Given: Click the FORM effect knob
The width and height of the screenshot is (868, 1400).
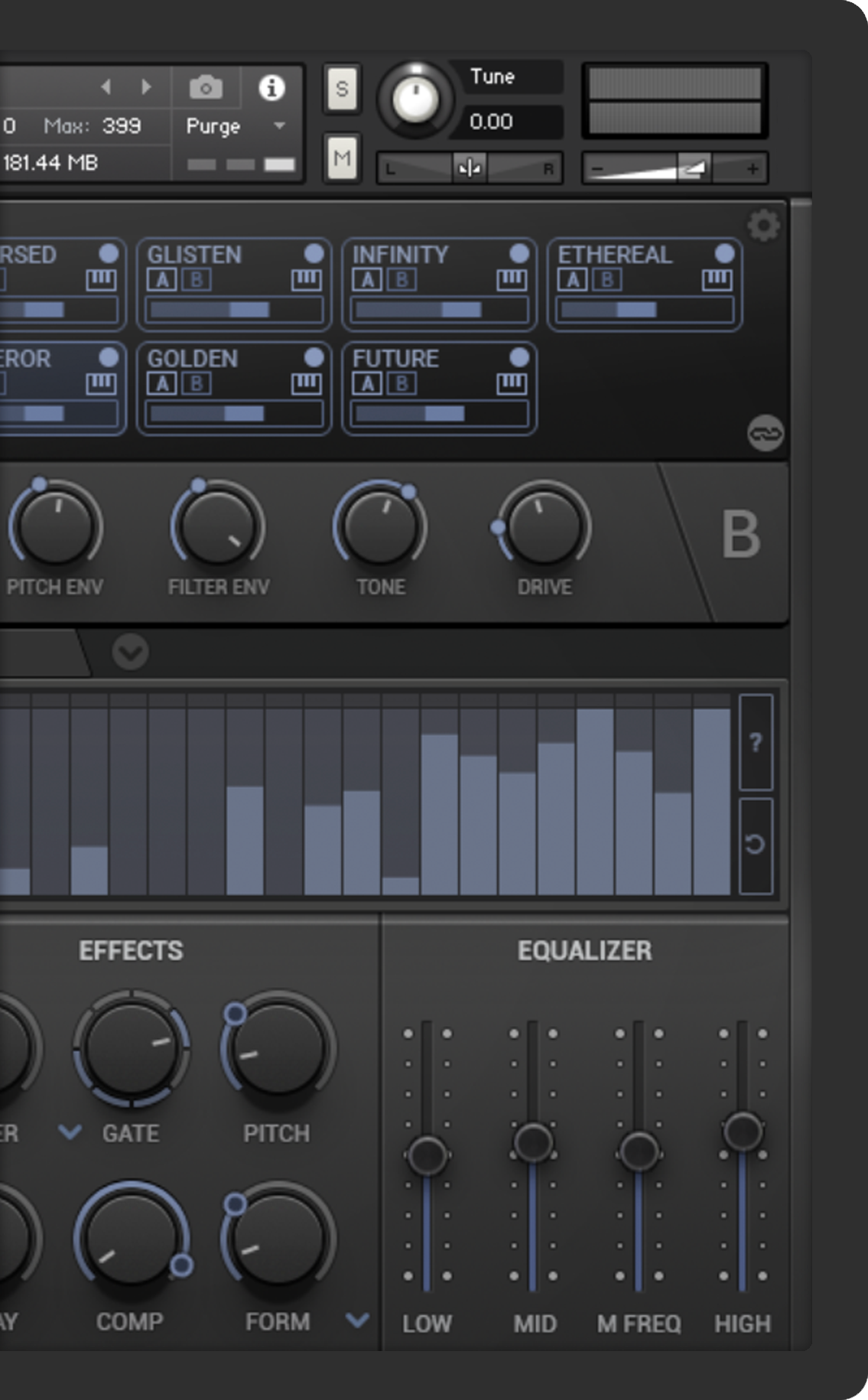Looking at the screenshot, I should (278, 1239).
